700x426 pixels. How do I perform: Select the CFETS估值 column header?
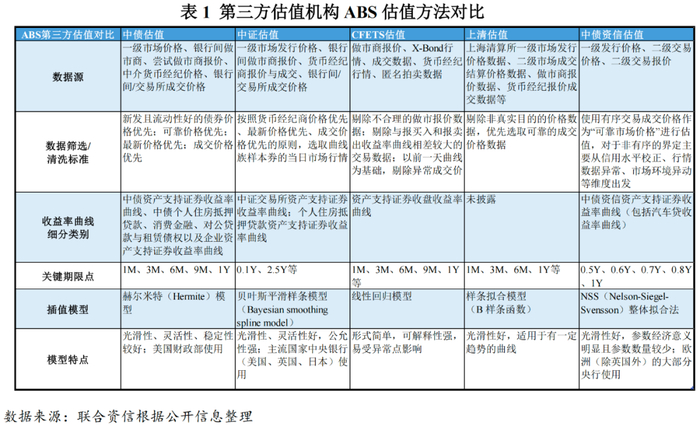click(407, 34)
